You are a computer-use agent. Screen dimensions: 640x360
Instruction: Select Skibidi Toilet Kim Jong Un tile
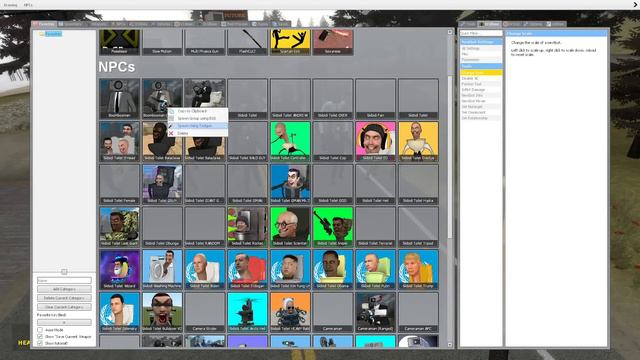290,269
